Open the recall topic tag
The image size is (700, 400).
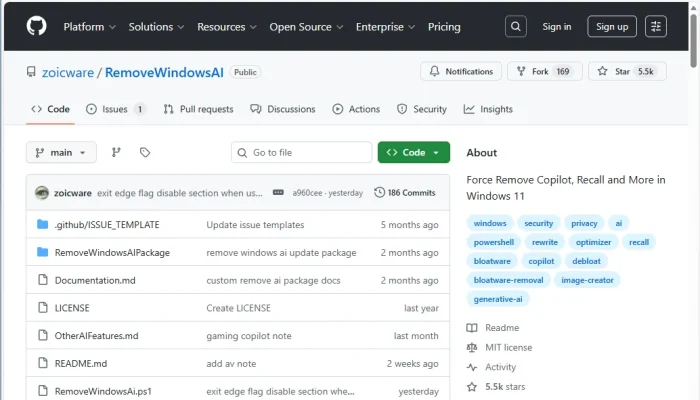pos(639,242)
